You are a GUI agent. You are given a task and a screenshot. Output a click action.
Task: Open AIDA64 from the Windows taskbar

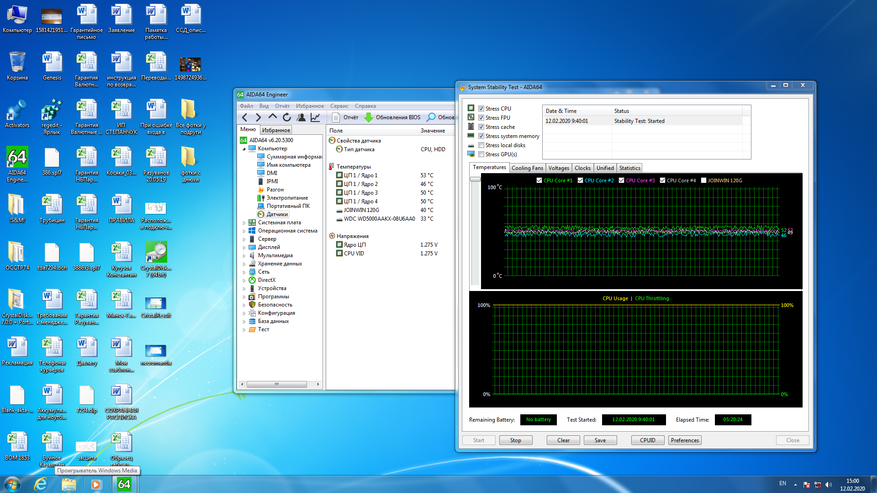pos(124,484)
